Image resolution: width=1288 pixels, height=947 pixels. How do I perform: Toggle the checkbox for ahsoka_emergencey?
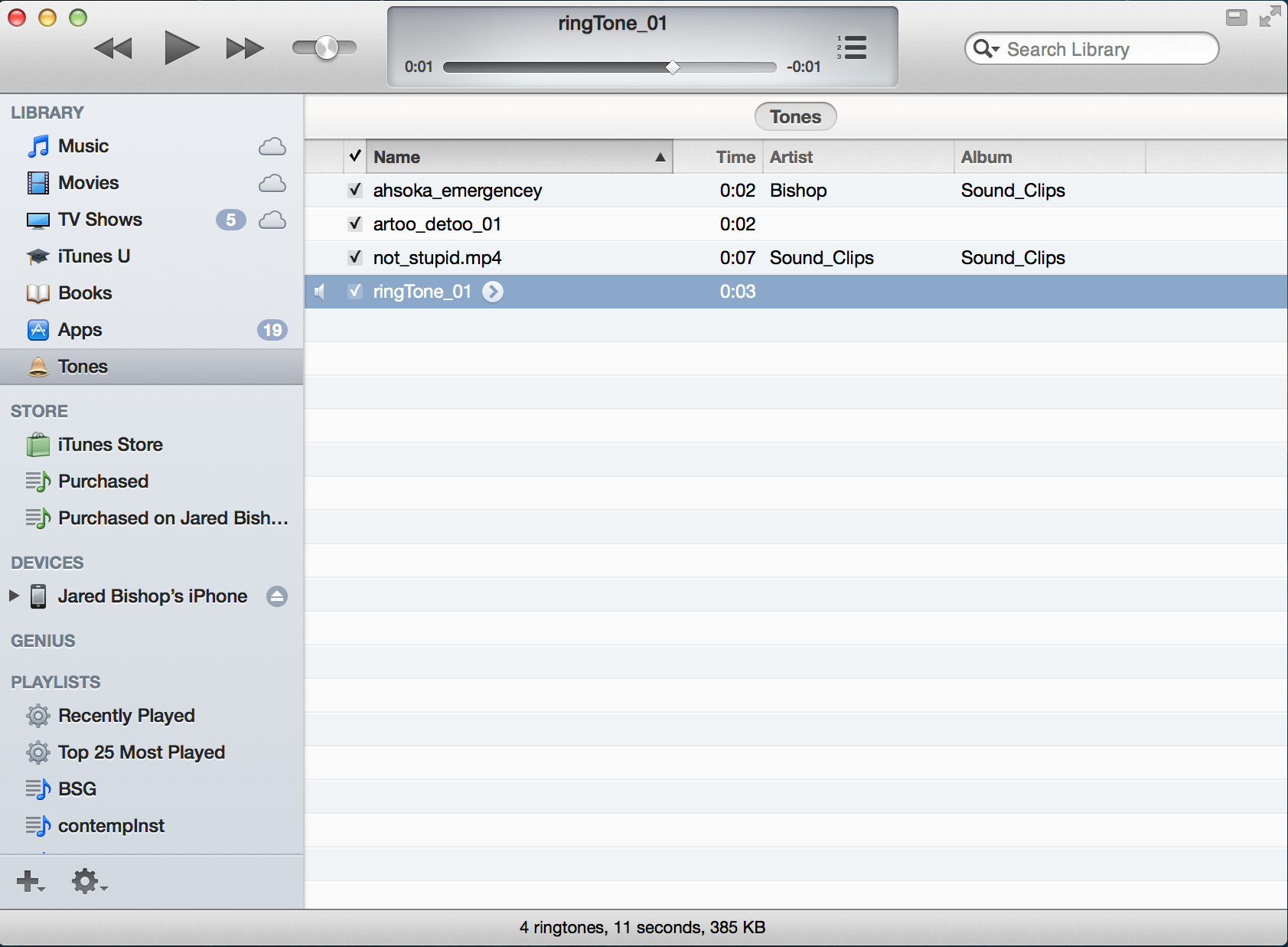354,190
